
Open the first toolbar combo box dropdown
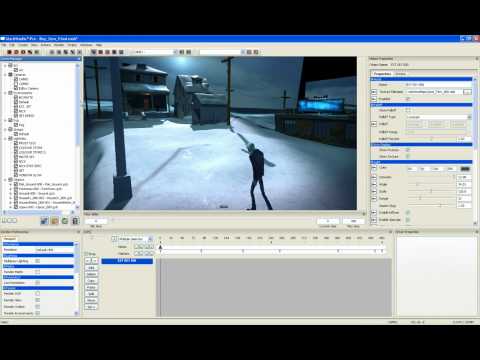pyautogui.click(x=175, y=52)
